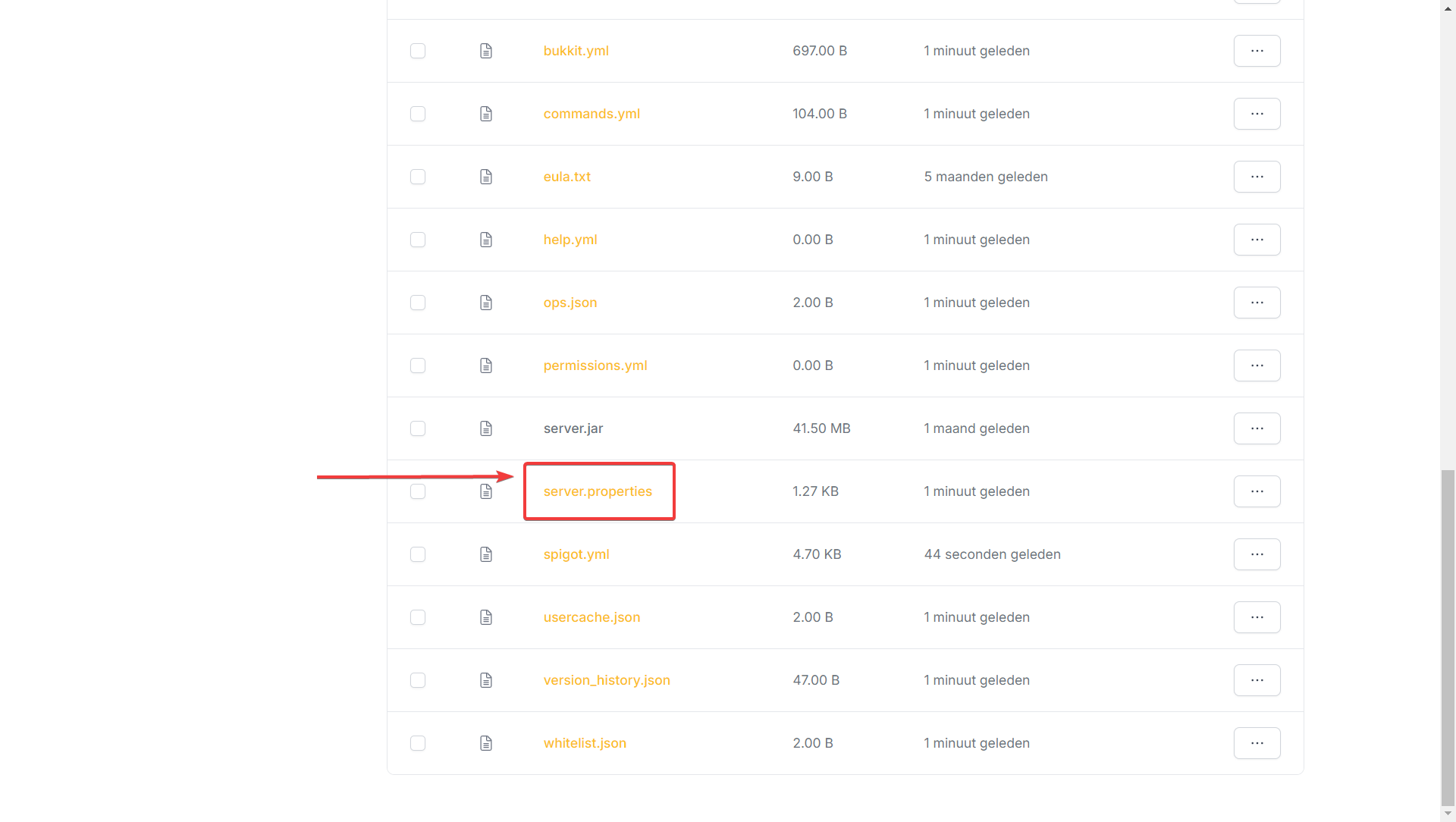Open the ellipsis menu for eula.txt
This screenshot has width=1456, height=822.
tap(1257, 177)
